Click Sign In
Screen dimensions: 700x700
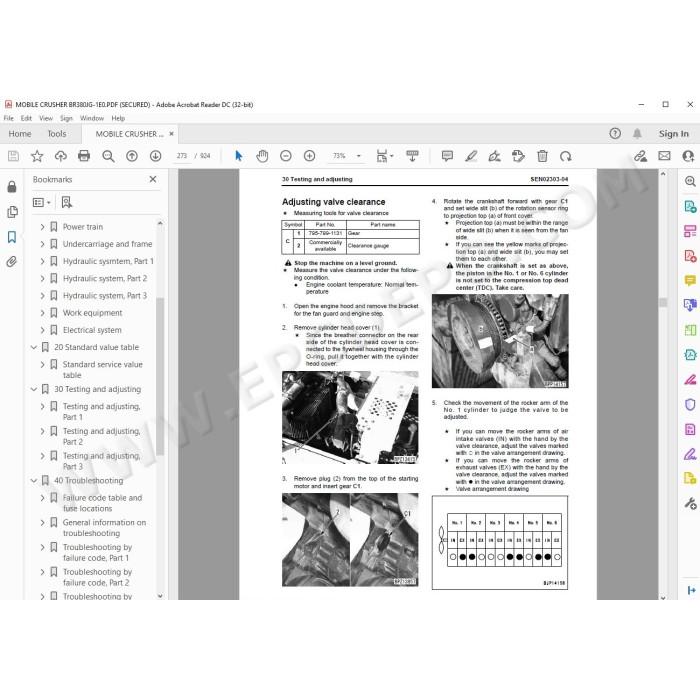(673, 133)
